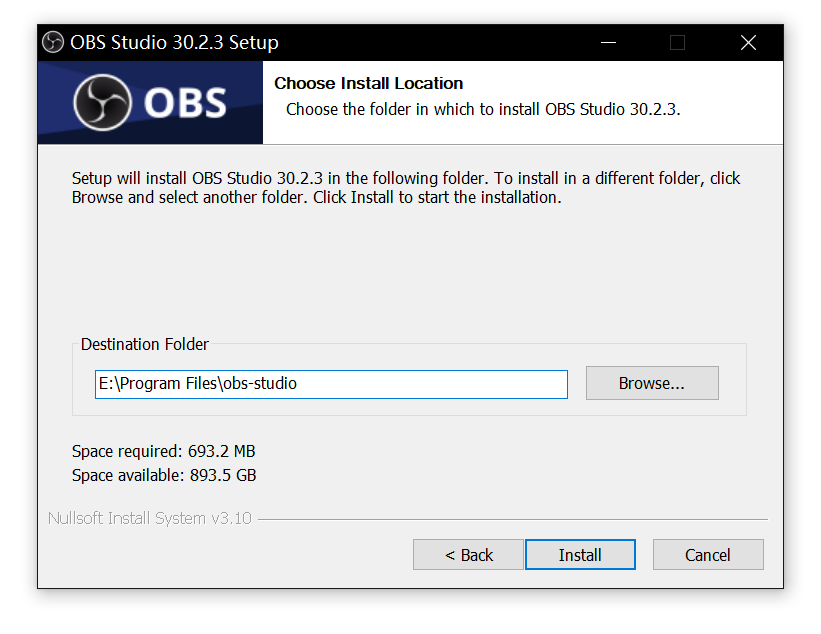This screenshot has height=634, width=821.
Task: Open the Browse... folder picker
Action: click(652, 383)
